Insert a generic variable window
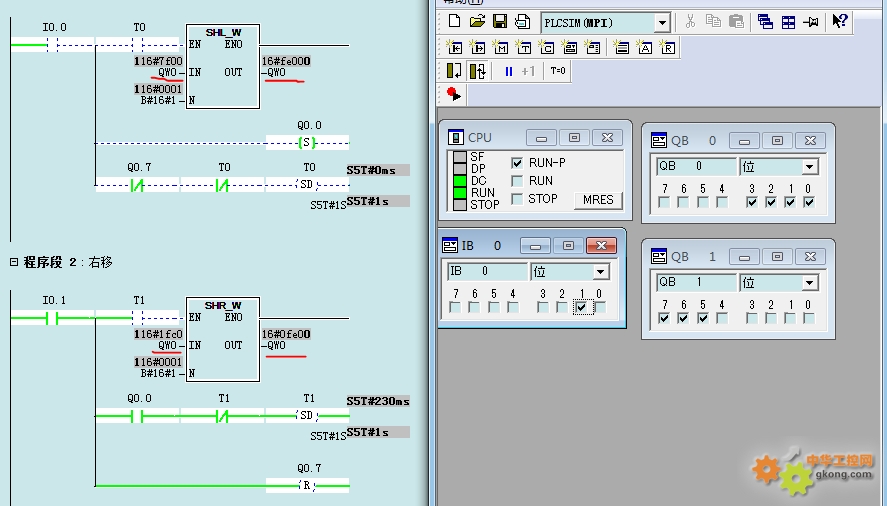This screenshot has width=887, height=506. click(570, 48)
